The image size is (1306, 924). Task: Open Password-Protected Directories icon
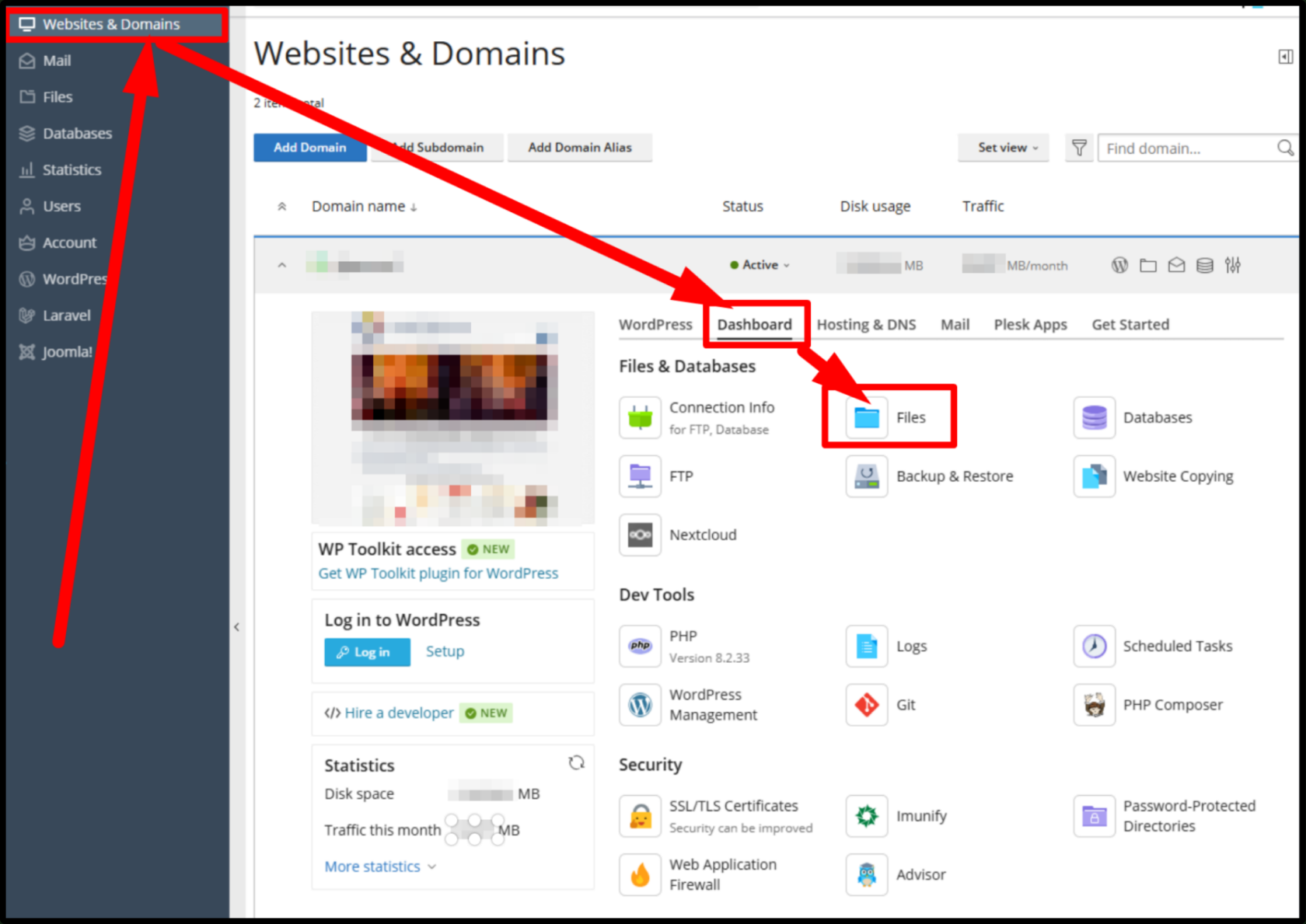pos(1094,816)
